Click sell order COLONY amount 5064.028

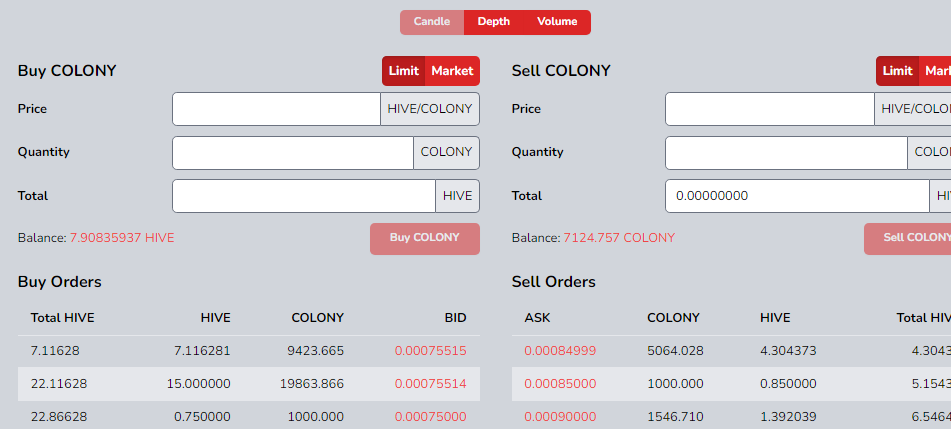(675, 351)
